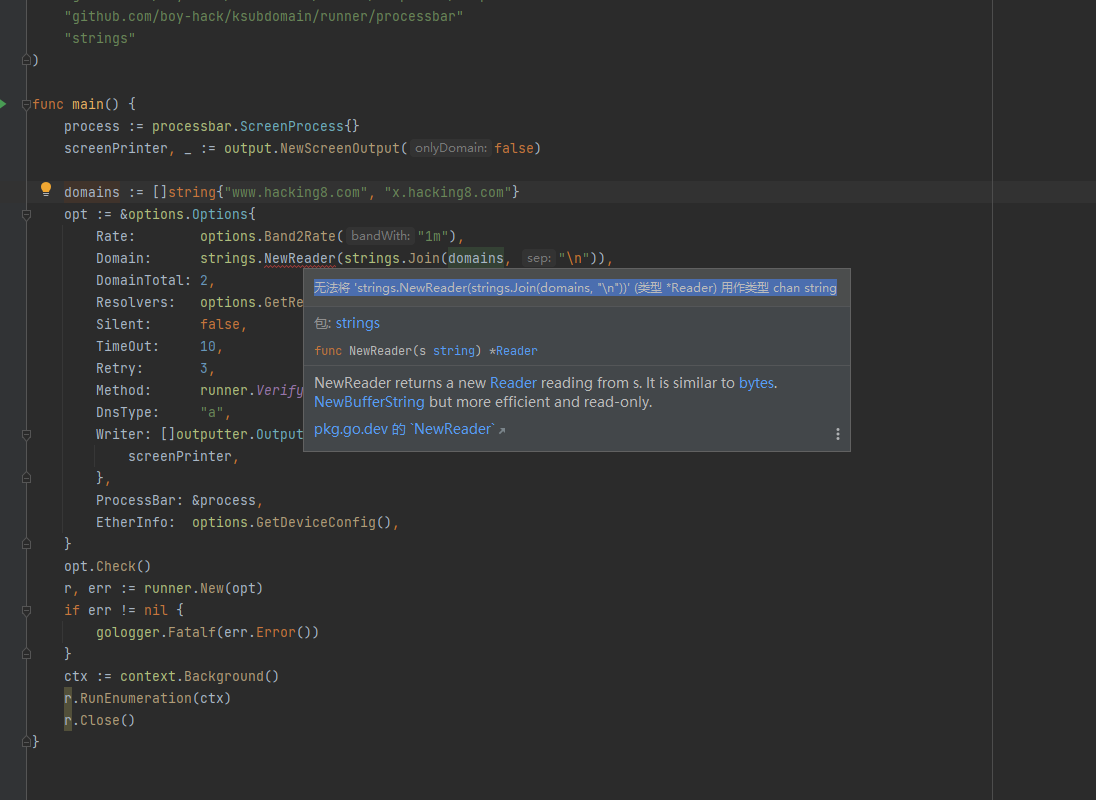This screenshot has width=1096, height=800.
Task: Open the Reader documentation link
Action: pos(513,381)
